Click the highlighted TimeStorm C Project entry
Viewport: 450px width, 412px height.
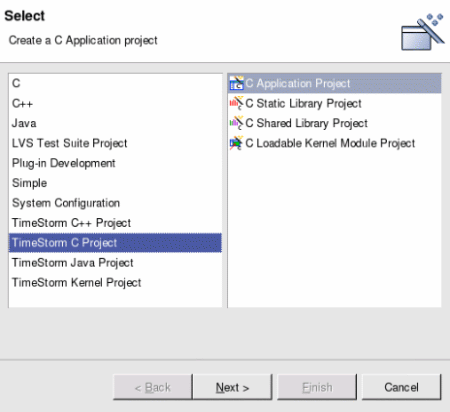coord(115,243)
